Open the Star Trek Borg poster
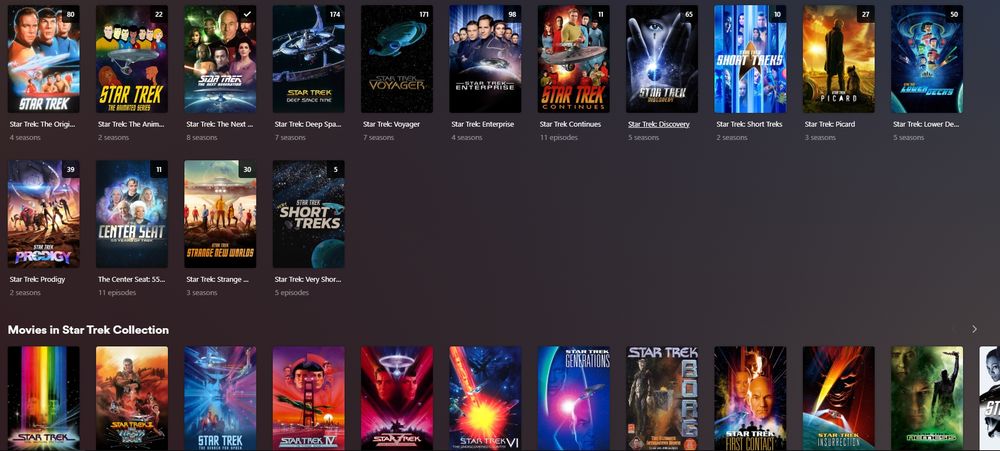The height and width of the screenshot is (451, 1000). tap(662, 399)
